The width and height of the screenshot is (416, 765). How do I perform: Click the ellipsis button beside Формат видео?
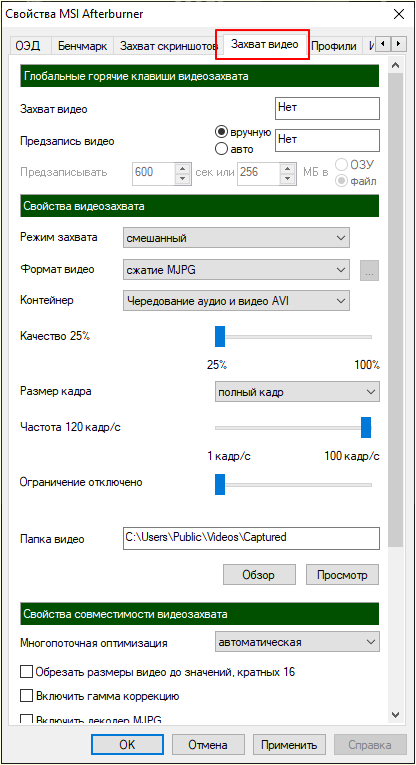click(x=369, y=271)
